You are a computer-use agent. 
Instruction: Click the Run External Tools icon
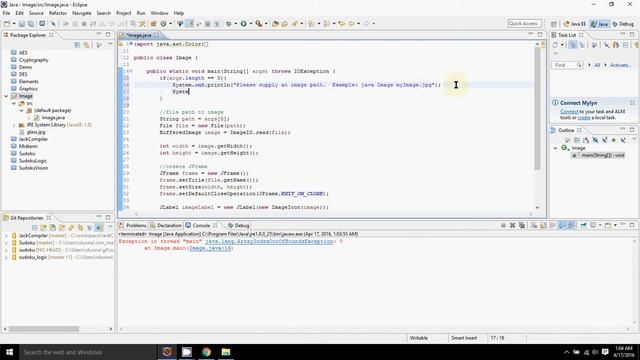coord(258,24)
